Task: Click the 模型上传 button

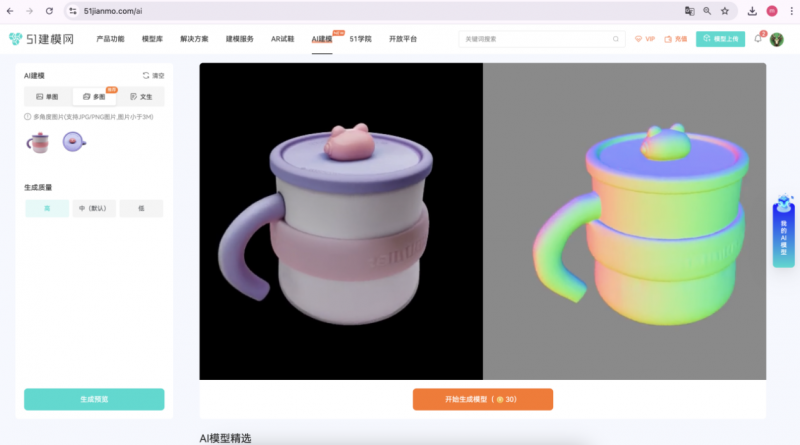Action: coord(721,39)
